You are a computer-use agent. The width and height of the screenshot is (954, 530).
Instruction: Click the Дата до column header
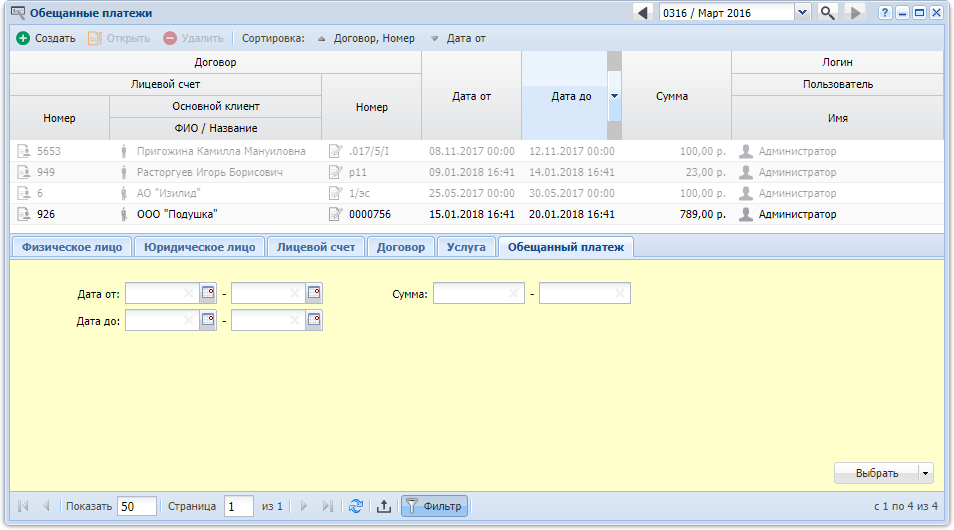(x=565, y=96)
